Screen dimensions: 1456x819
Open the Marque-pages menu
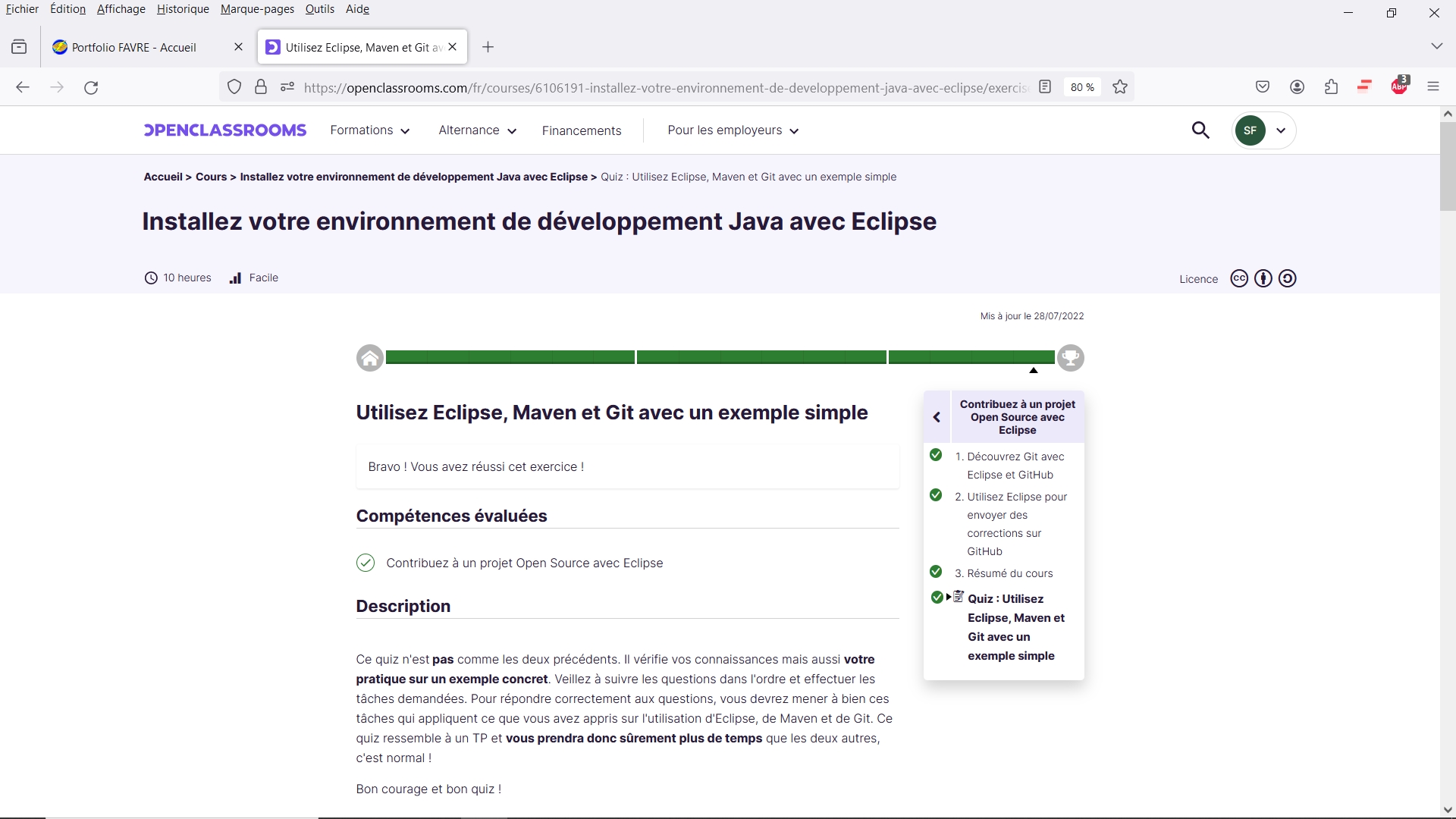[257, 9]
